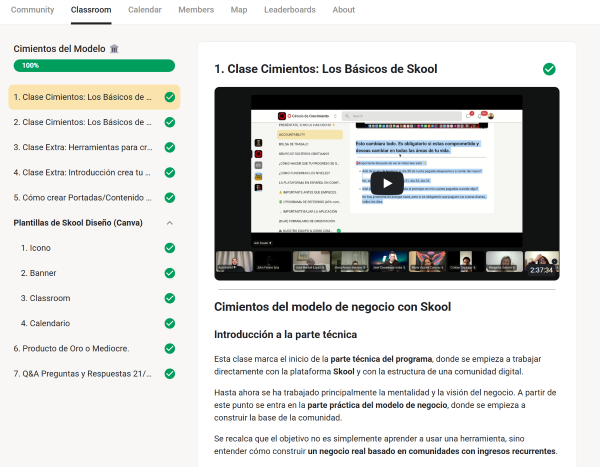This screenshot has height=467, width=600.
Task: Switch to the Calendar tab
Action: [x=145, y=10]
